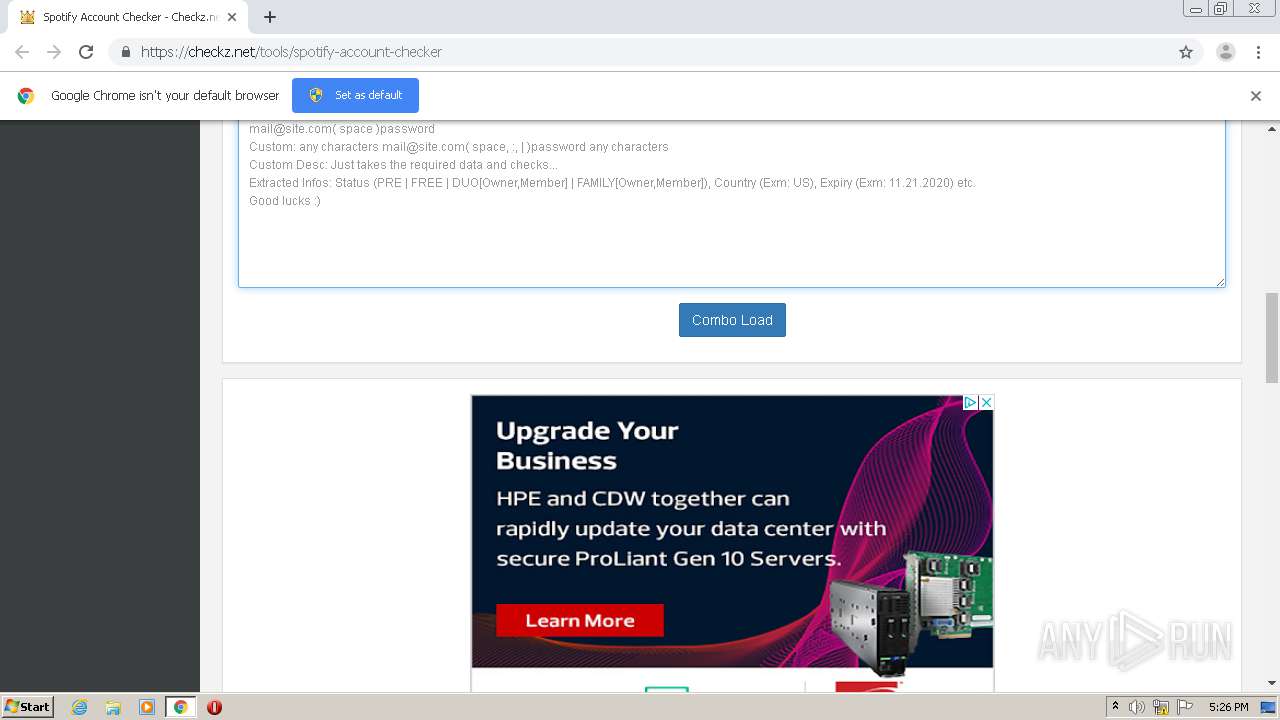Click the scrollbar down arrow
The image size is (1280, 720).
1272,683
